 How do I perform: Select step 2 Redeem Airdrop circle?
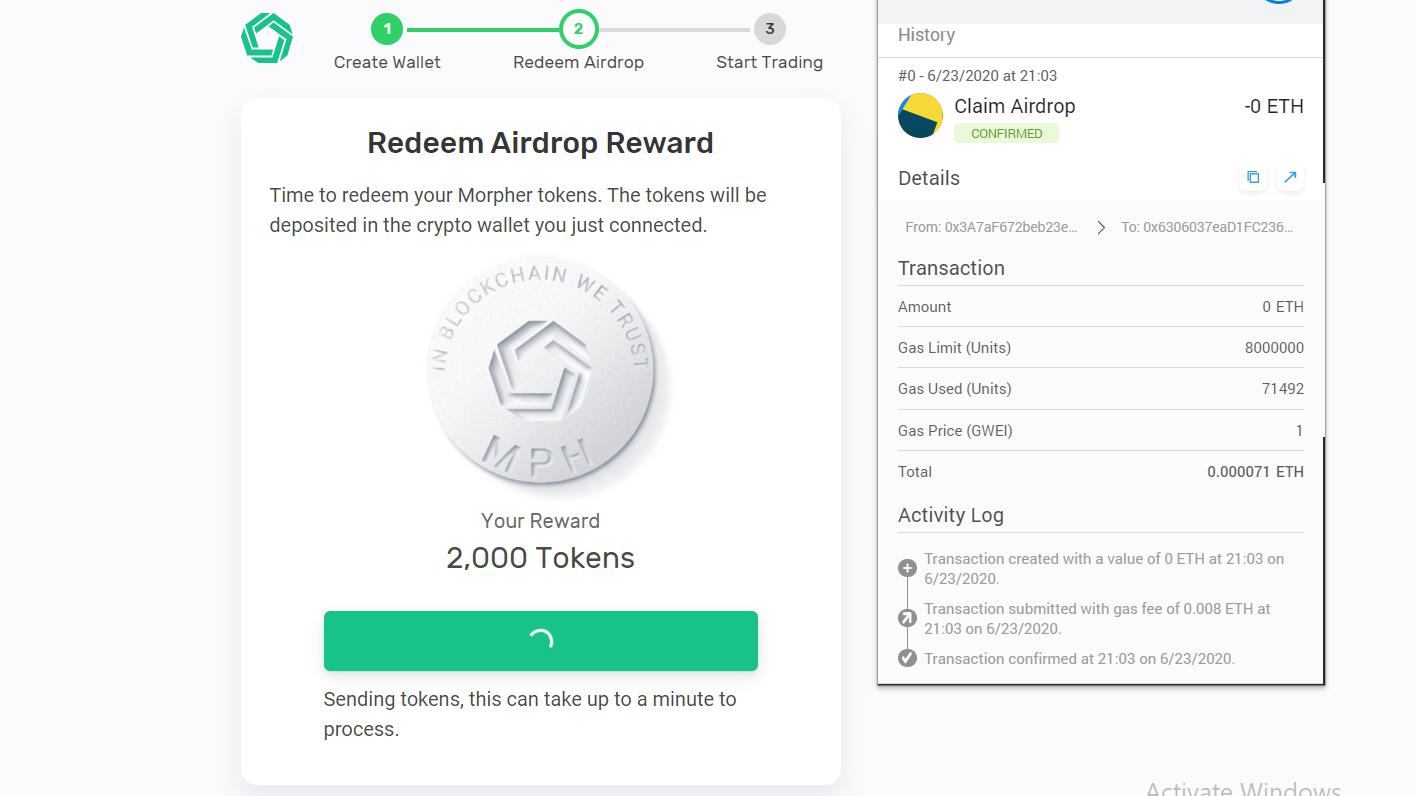[x=578, y=29]
